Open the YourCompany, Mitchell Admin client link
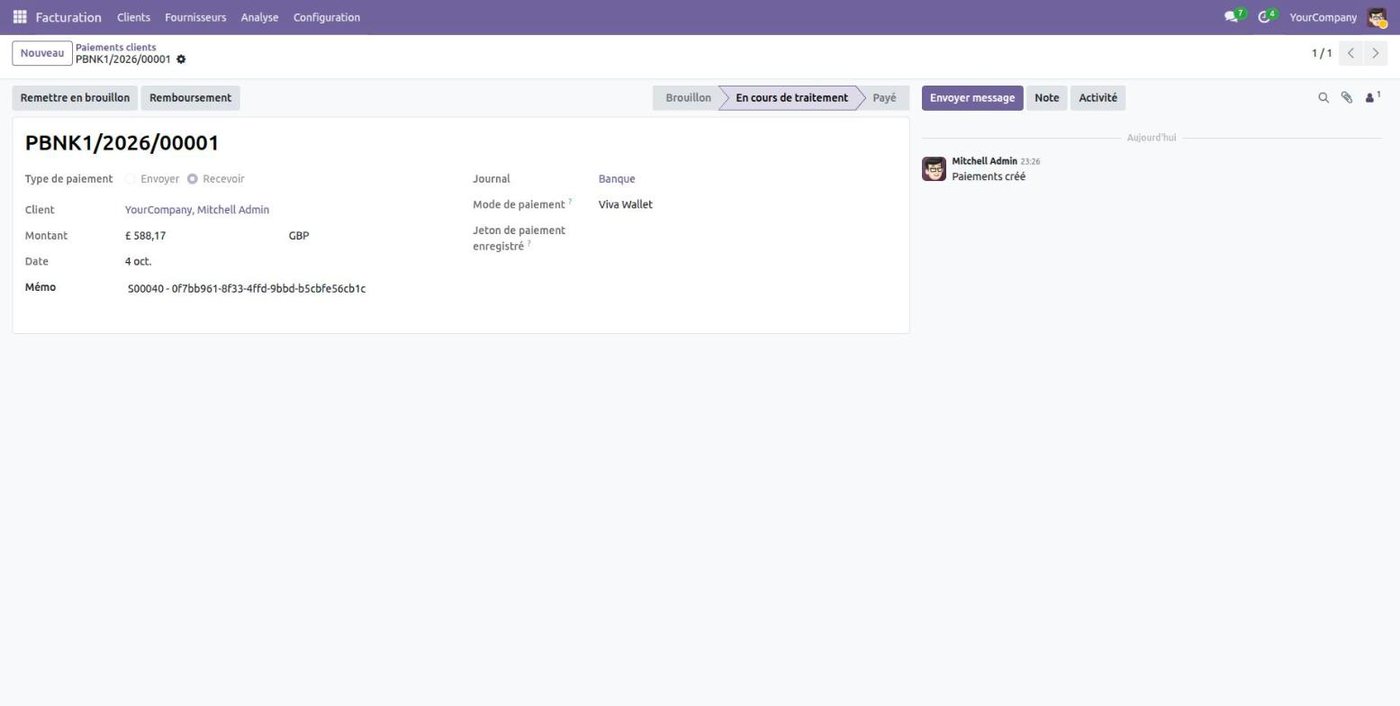Viewport: 1400px width, 706px height. pyautogui.click(x=197, y=210)
